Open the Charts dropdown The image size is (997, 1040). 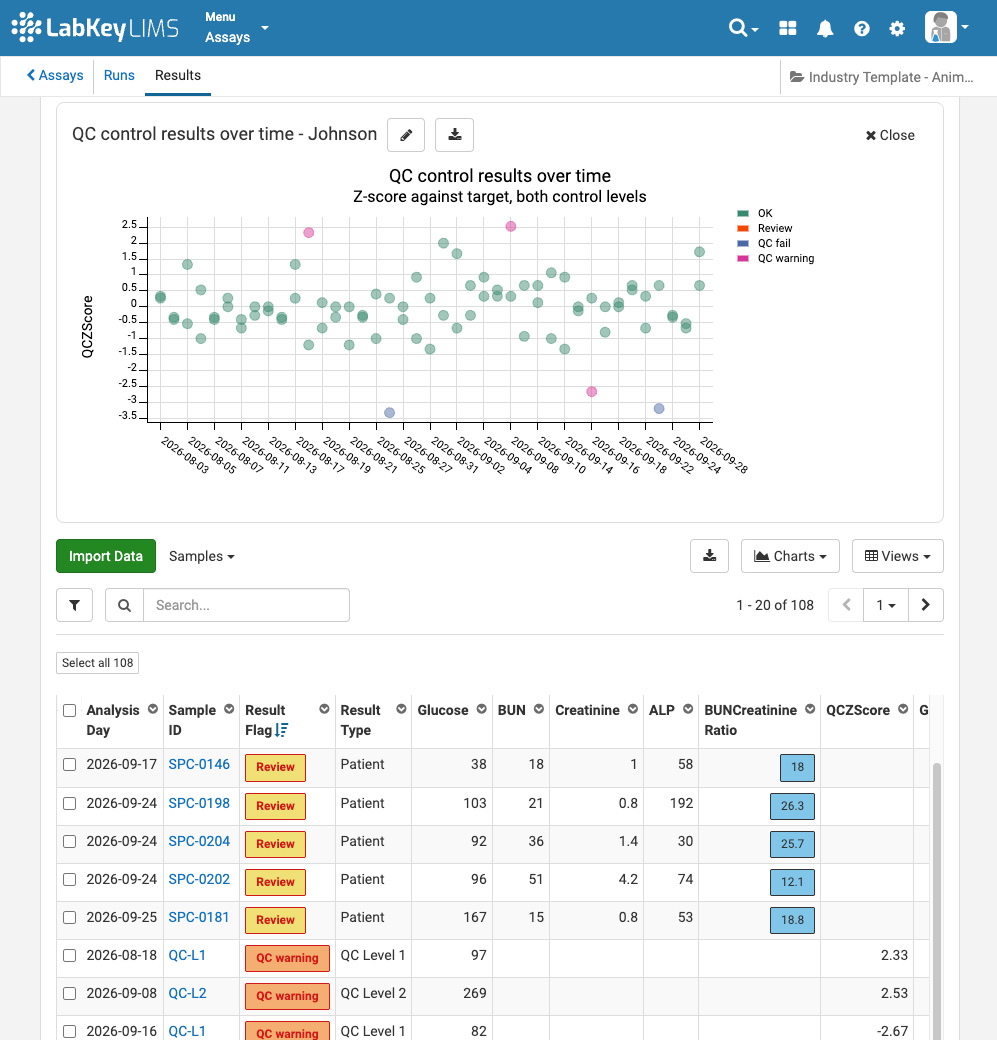coord(790,556)
